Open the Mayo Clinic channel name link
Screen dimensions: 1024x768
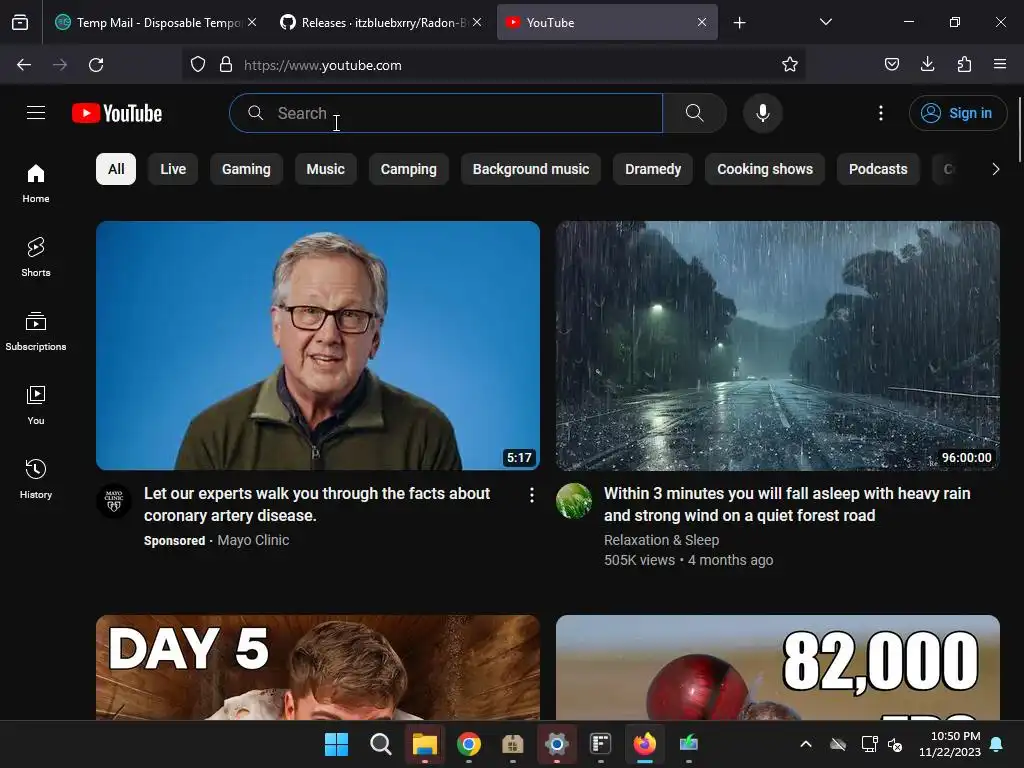(253, 540)
